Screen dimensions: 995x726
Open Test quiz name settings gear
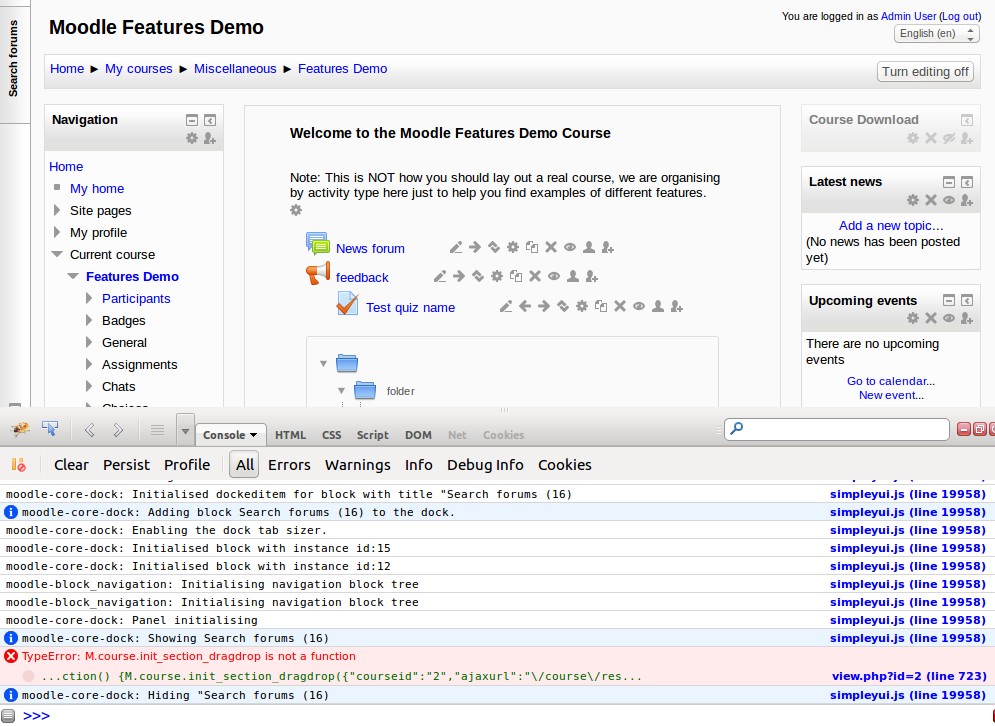point(582,307)
